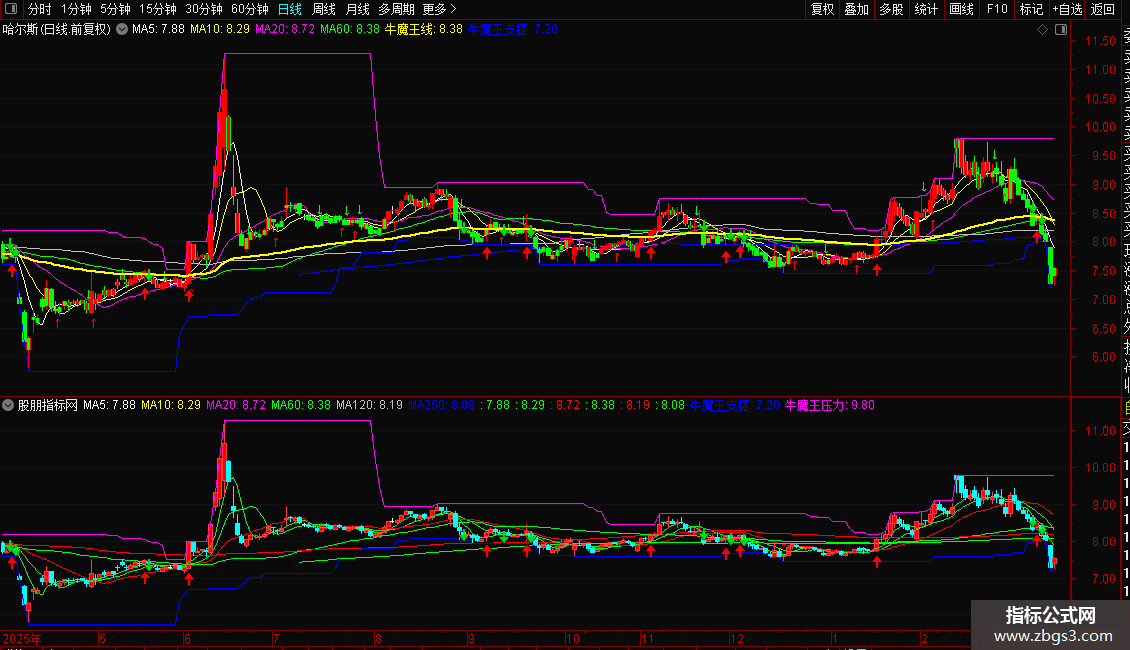Switch to 分时 intraday view
The image size is (1130, 650).
[x=39, y=9]
